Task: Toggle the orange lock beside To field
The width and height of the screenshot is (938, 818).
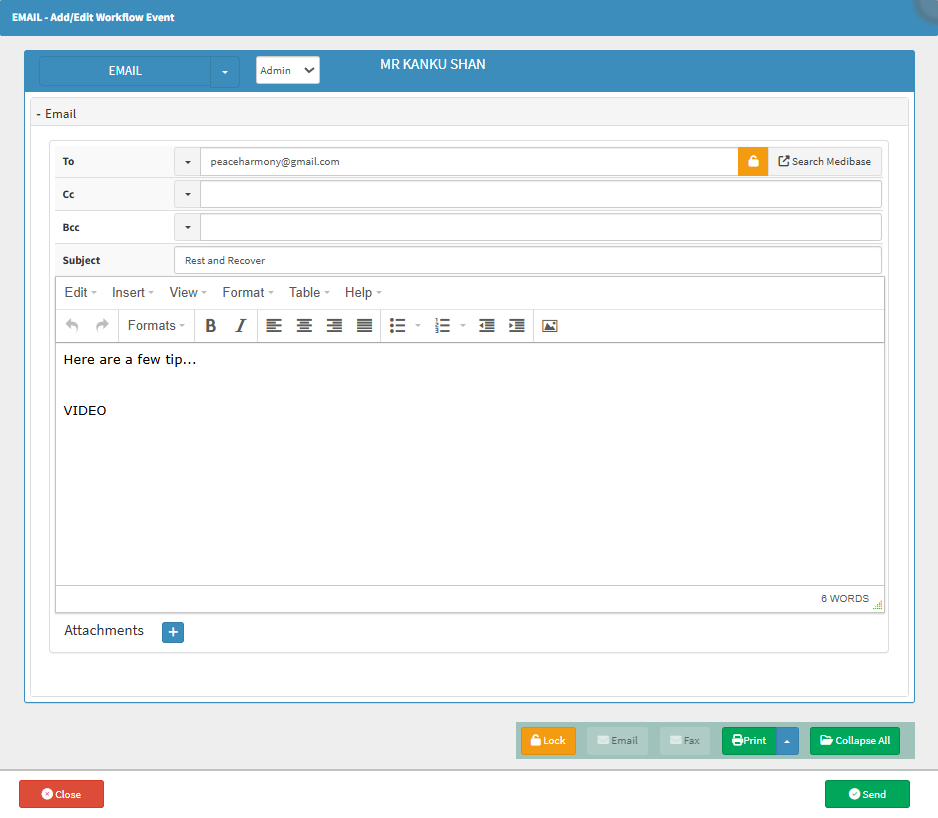Action: (x=753, y=162)
